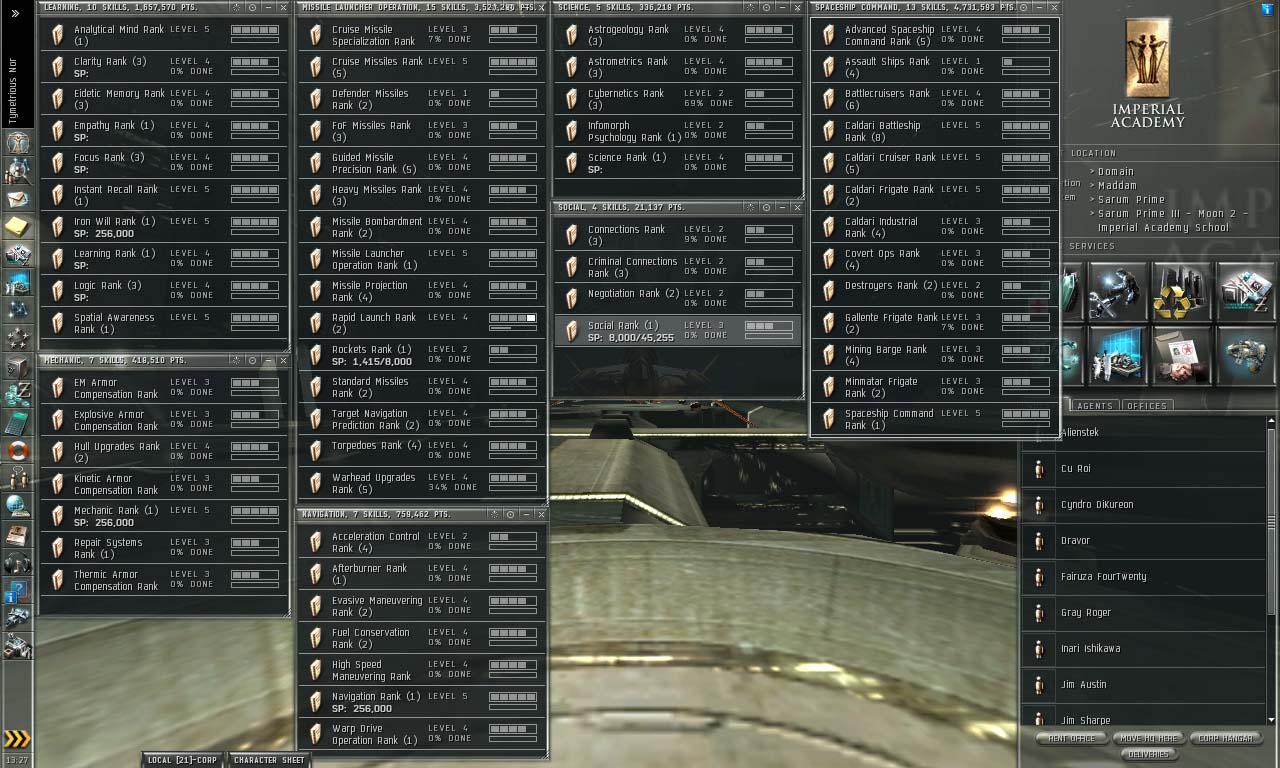Click the guest icon beside Gray Roger

tap(1039, 613)
